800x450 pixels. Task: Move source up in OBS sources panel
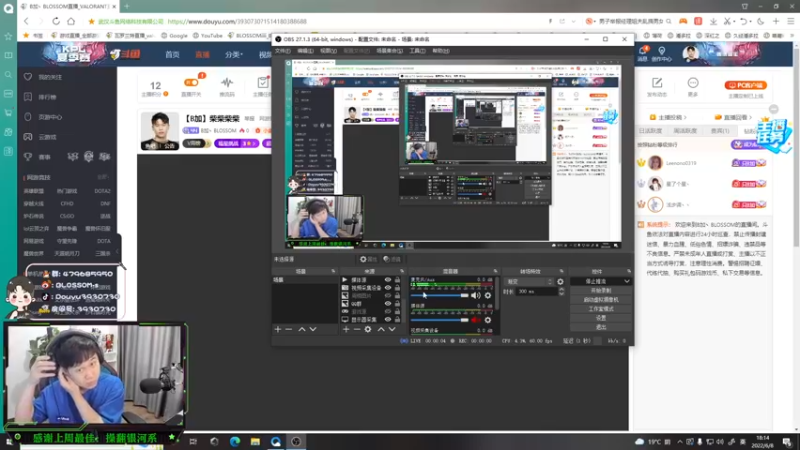pyautogui.click(x=381, y=330)
